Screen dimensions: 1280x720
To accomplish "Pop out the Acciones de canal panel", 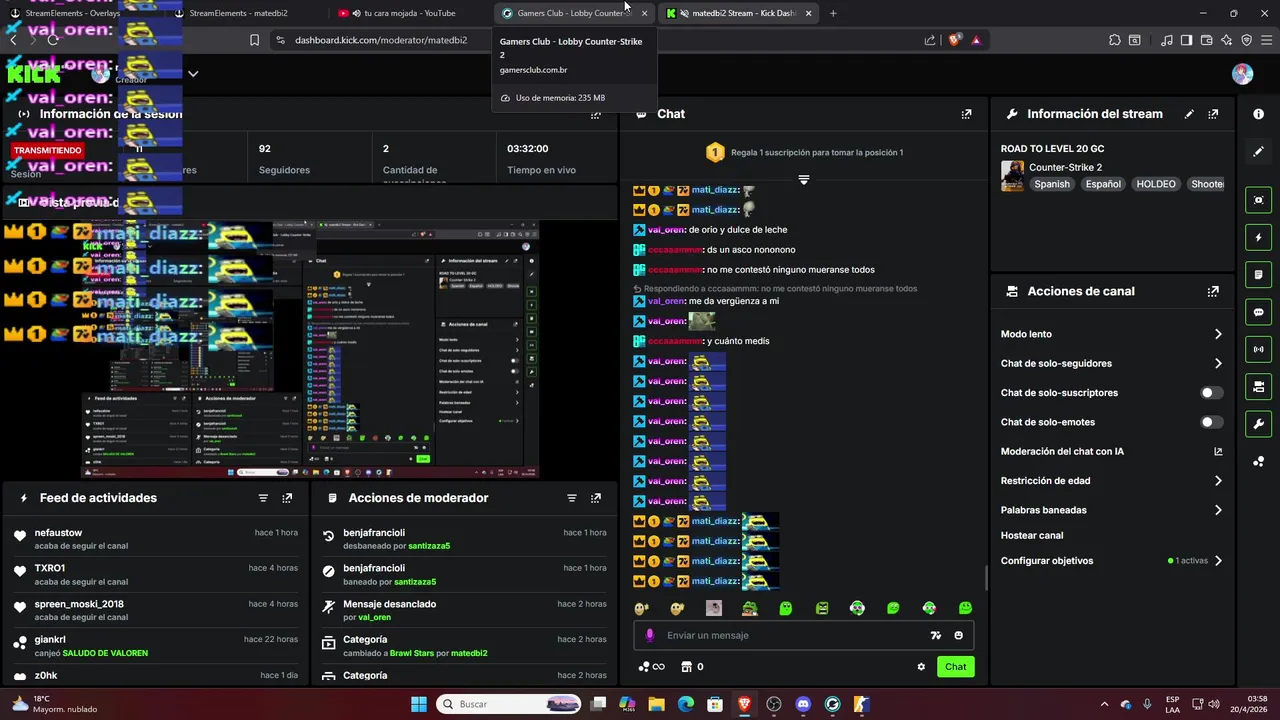I will [1213, 292].
